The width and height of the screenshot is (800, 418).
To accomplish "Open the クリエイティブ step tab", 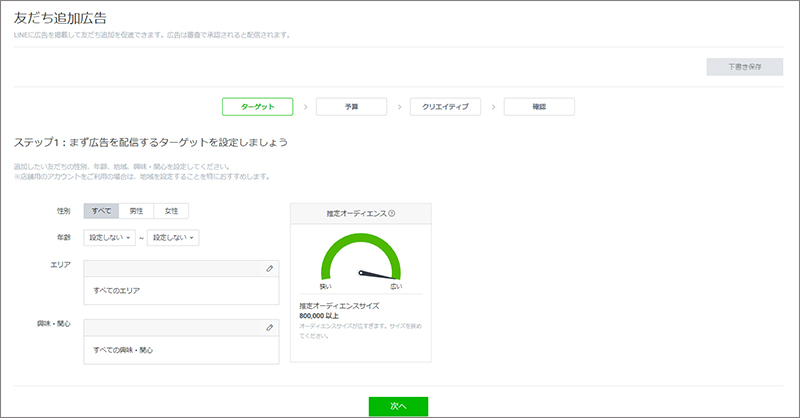I will pyautogui.click(x=445, y=106).
